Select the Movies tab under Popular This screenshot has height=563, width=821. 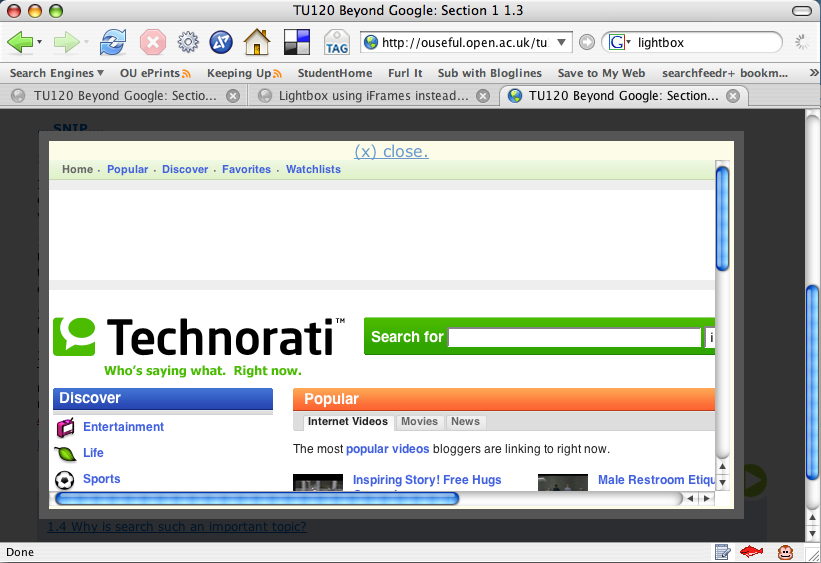(419, 422)
